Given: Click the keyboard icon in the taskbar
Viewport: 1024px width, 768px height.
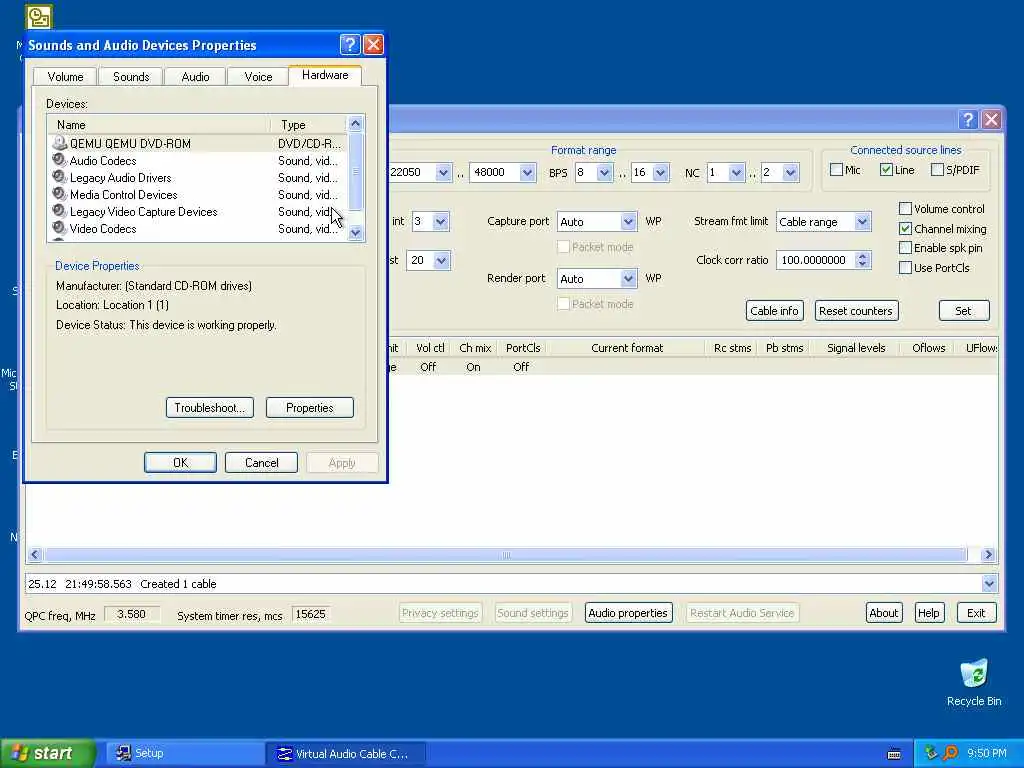Looking at the screenshot, I should 894,754.
